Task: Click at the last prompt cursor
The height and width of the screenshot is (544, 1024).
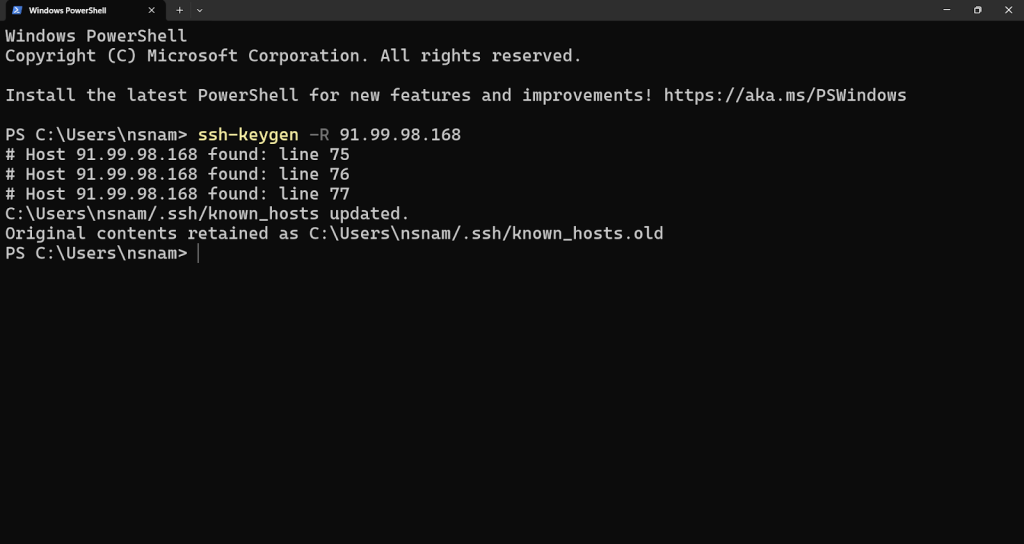Action: pyautogui.click(x=199, y=254)
